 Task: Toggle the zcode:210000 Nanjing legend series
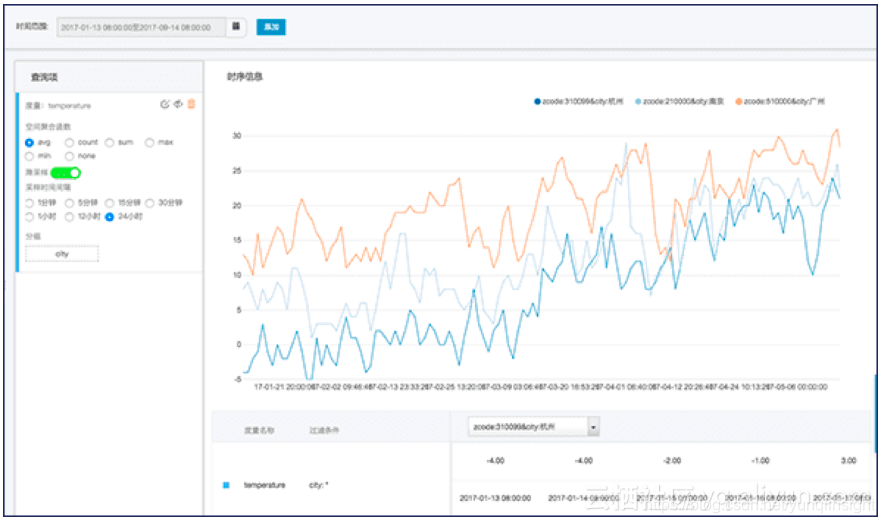[680, 102]
